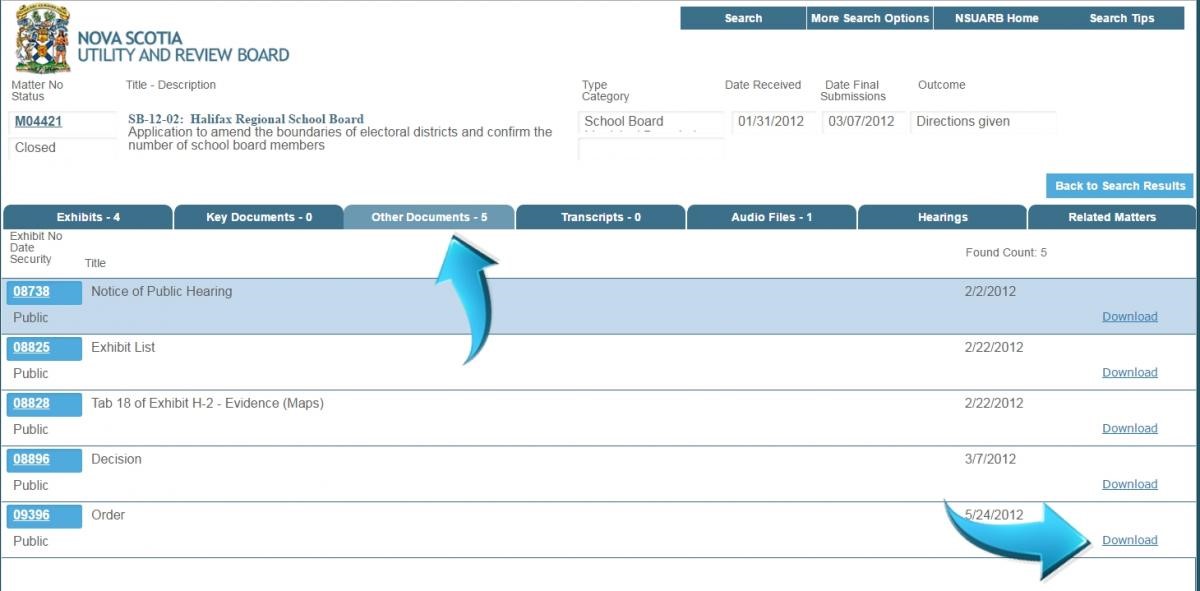Click the Order title text
Viewport: 1200px width, 591px height.
pos(108,516)
